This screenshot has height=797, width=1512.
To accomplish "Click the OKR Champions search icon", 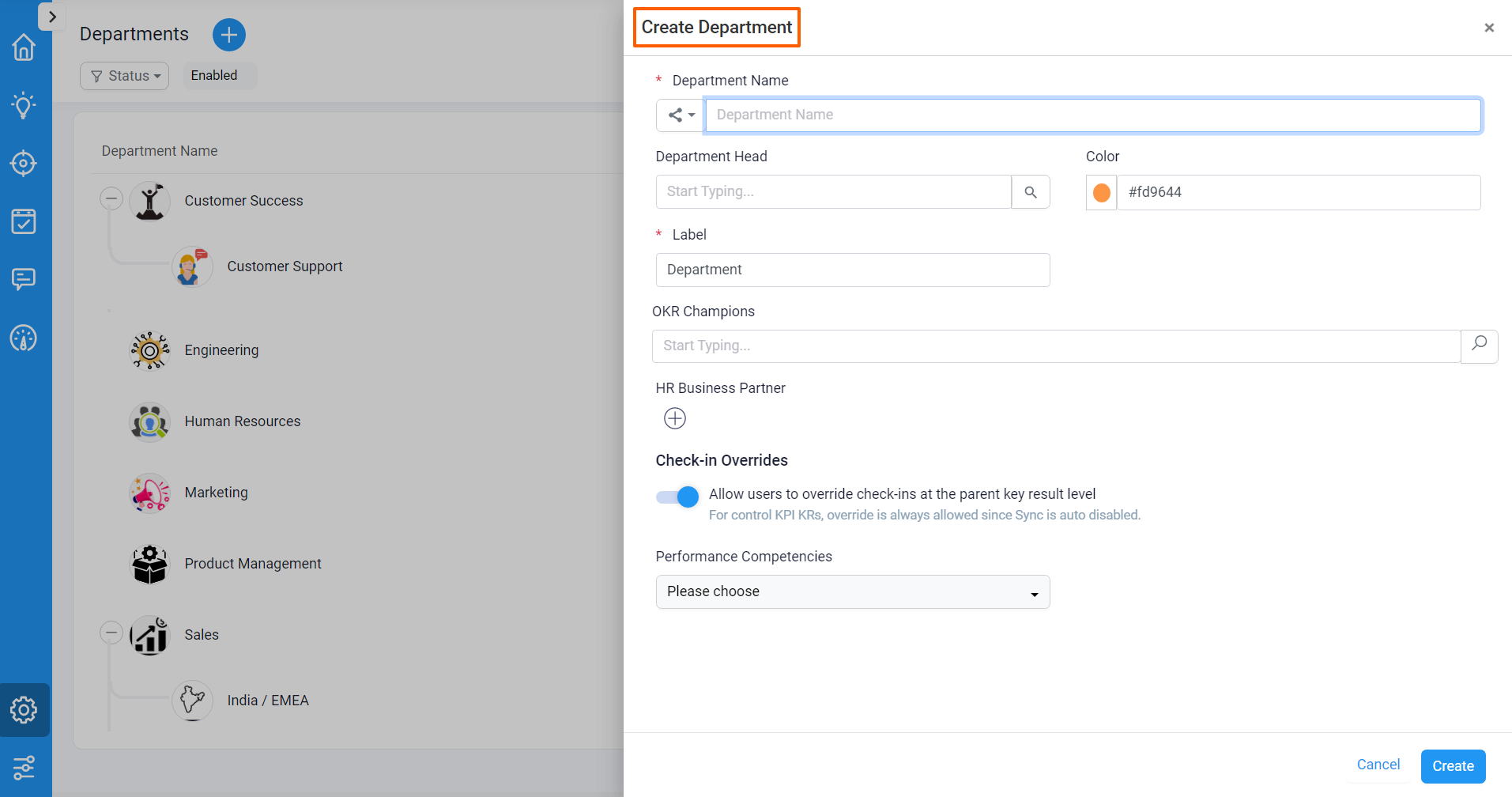I will pyautogui.click(x=1479, y=346).
